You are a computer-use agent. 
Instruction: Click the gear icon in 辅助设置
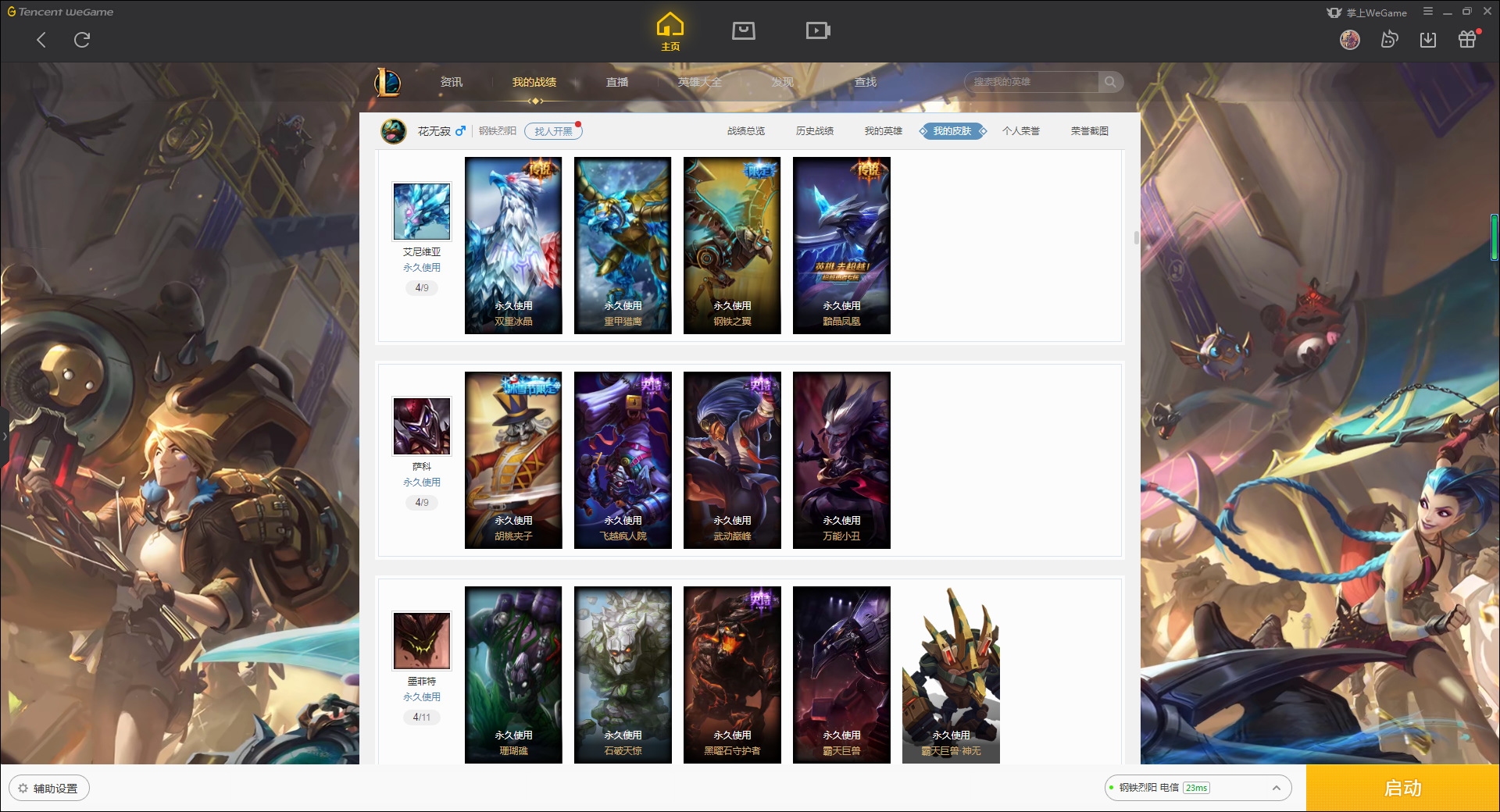tap(23, 789)
